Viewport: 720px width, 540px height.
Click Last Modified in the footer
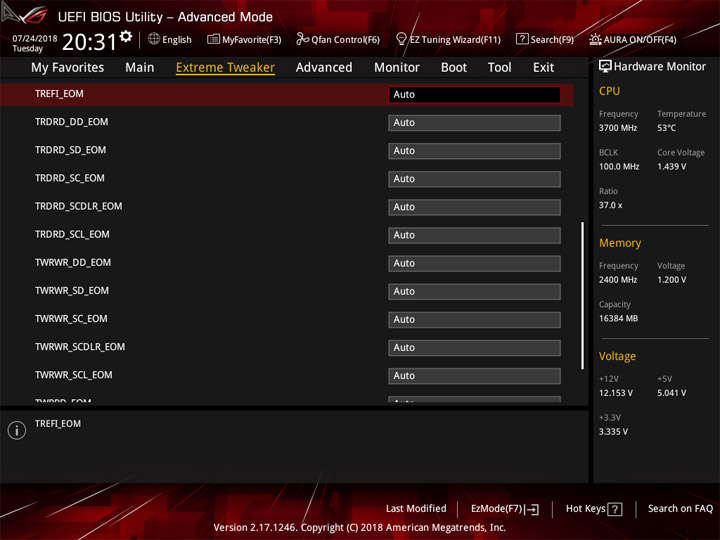click(x=416, y=509)
